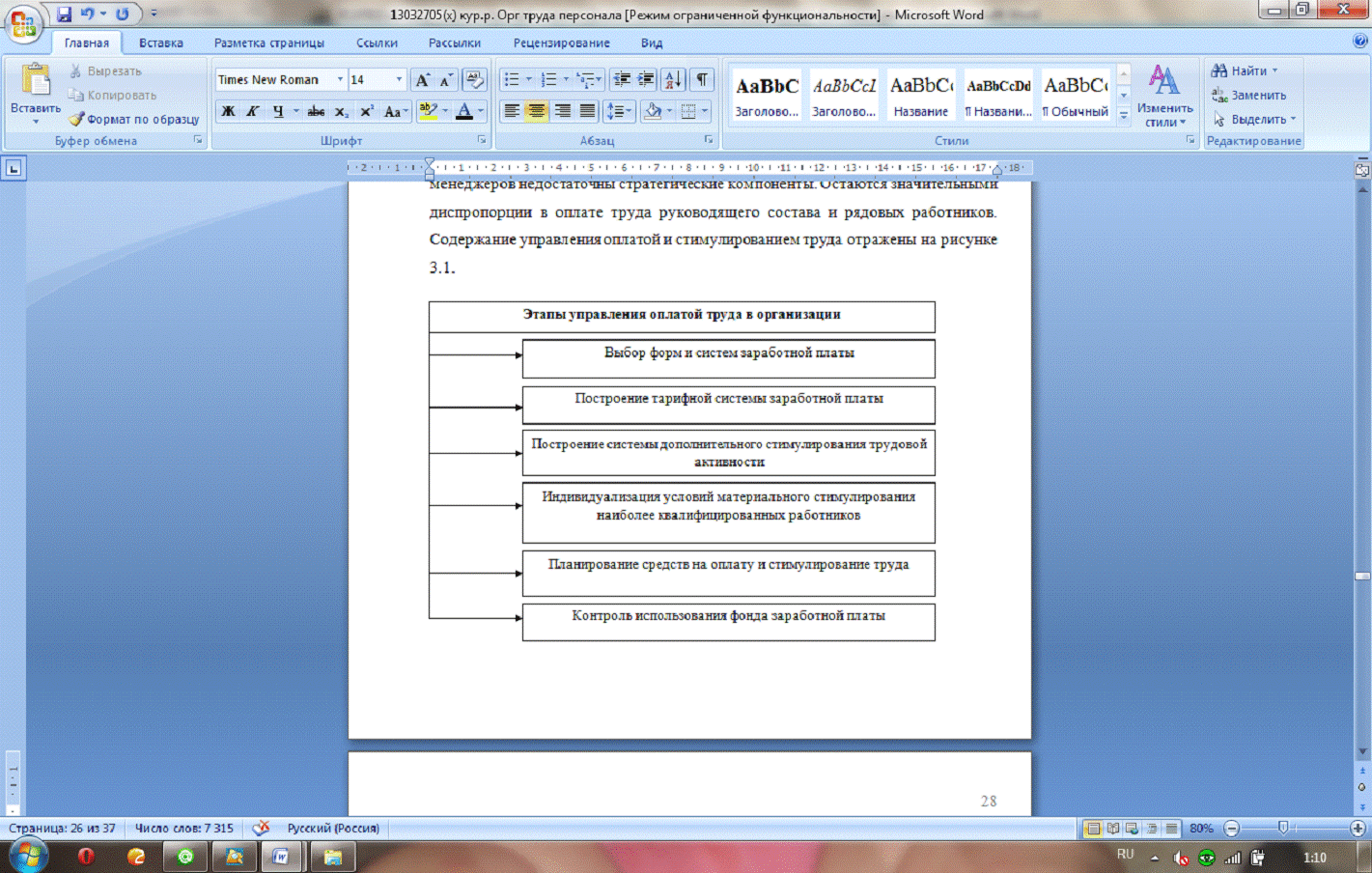Click the Grow Font icon
1372x873 pixels.
click(422, 80)
